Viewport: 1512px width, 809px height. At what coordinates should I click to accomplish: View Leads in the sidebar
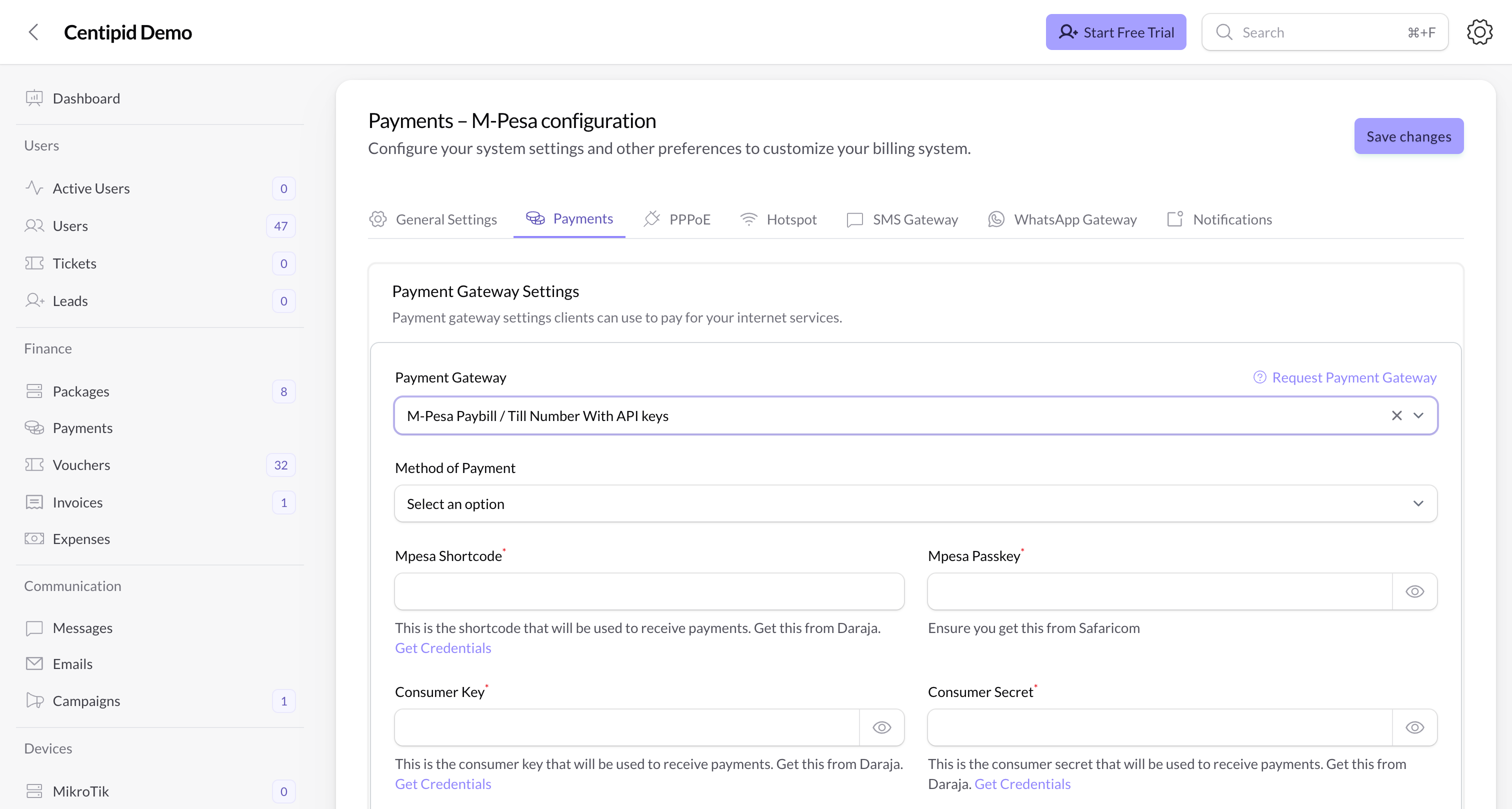pos(70,300)
